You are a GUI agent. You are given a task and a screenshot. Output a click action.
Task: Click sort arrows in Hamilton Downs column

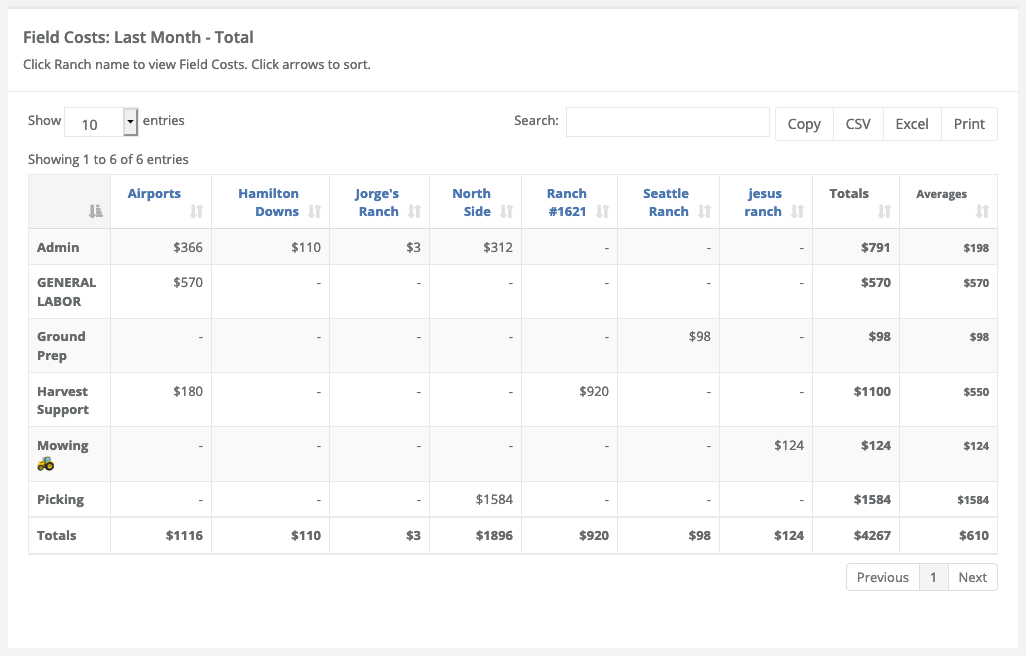tap(315, 211)
